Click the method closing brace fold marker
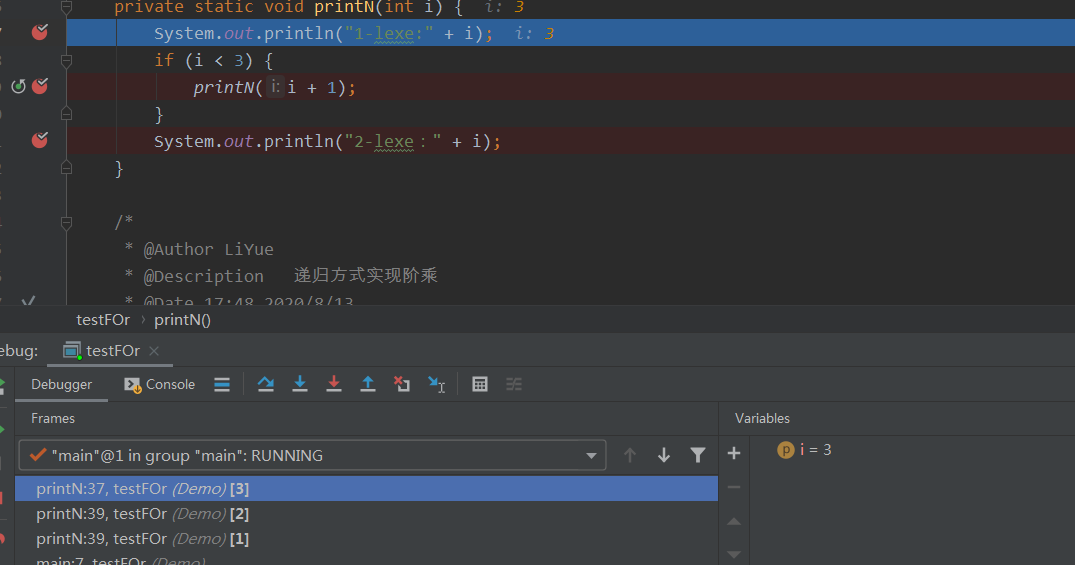Image resolution: width=1075 pixels, height=565 pixels. point(67,168)
